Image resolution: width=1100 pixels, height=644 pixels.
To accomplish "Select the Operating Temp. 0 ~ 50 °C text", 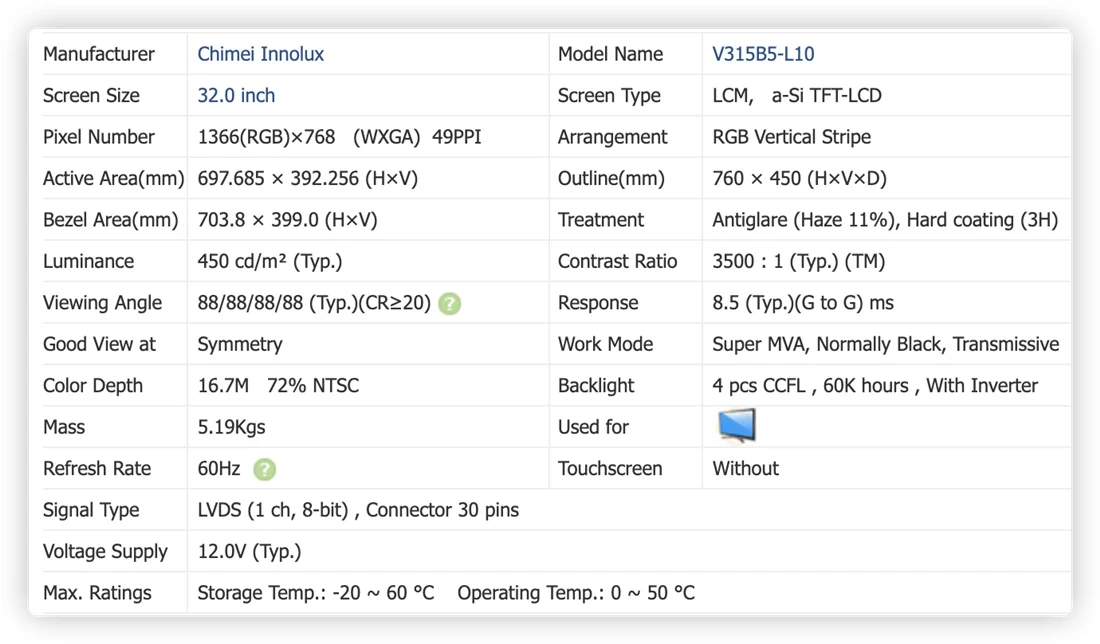I will click(576, 593).
